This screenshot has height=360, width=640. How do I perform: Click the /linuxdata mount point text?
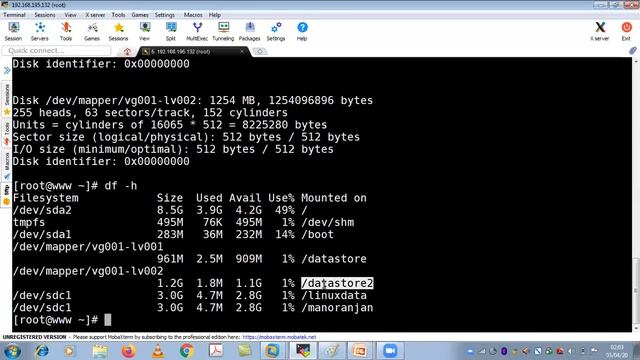point(334,296)
